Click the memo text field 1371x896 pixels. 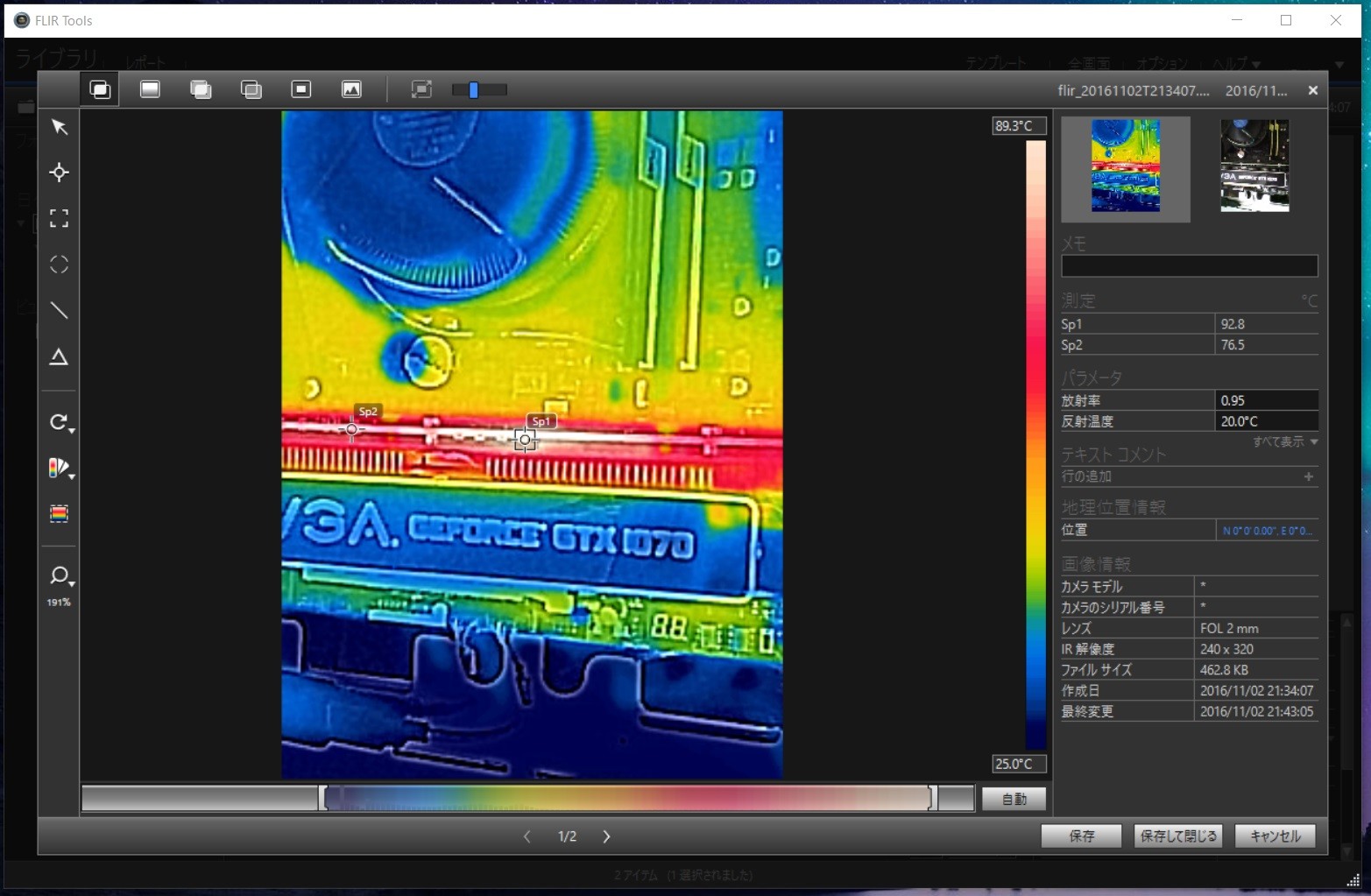(1189, 265)
